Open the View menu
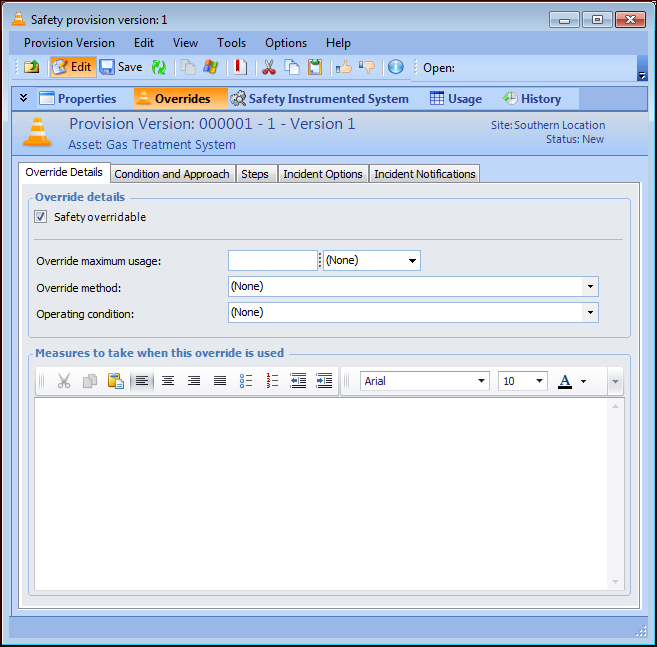 [185, 43]
